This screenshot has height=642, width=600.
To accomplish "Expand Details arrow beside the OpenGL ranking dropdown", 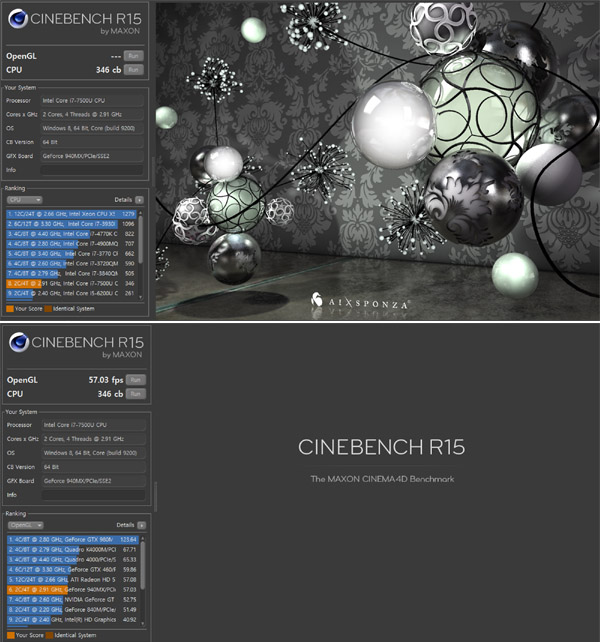I will pyautogui.click(x=141, y=525).
